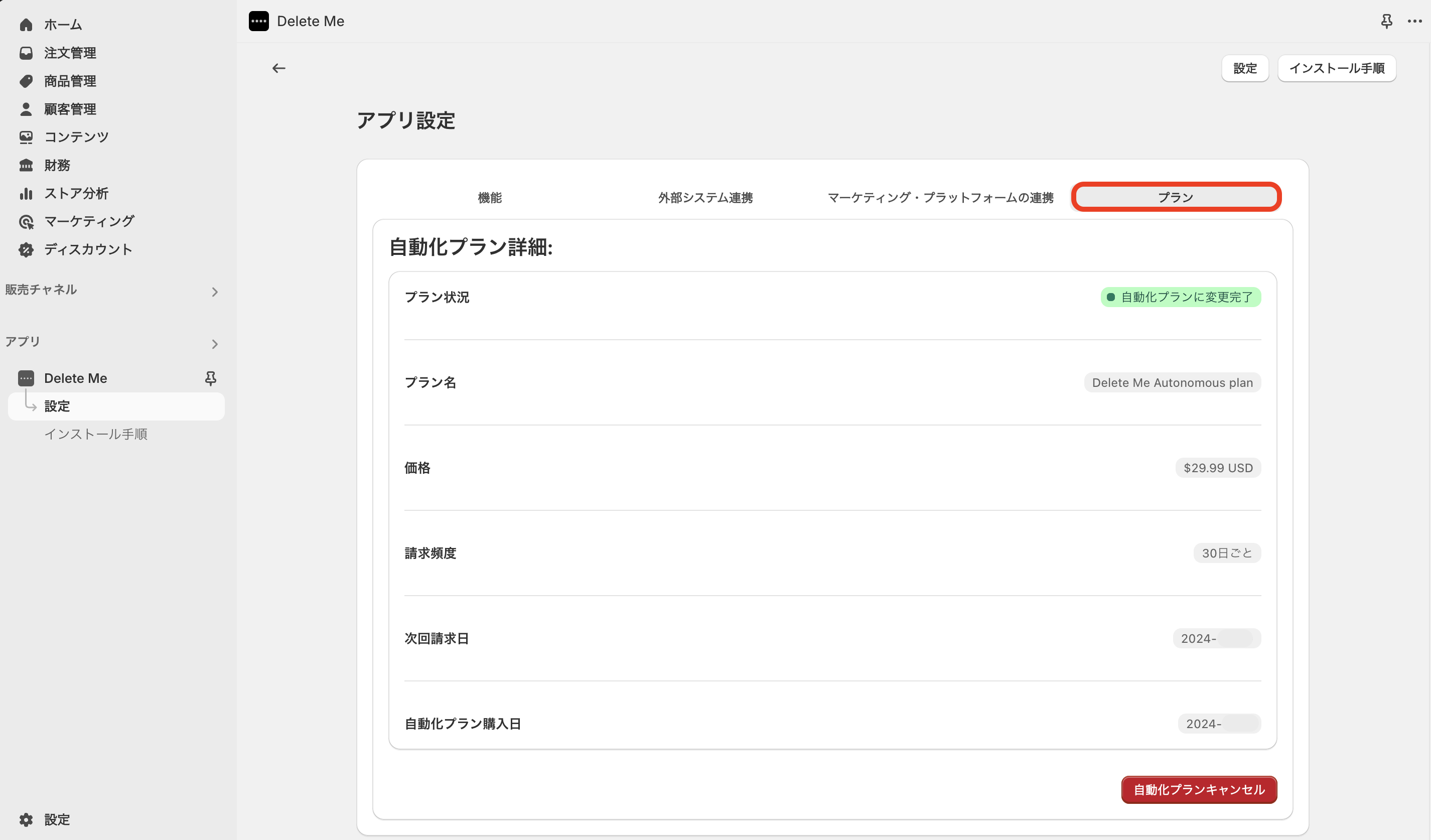
Task: Click the top-right インストール手順 button
Action: point(1337,68)
